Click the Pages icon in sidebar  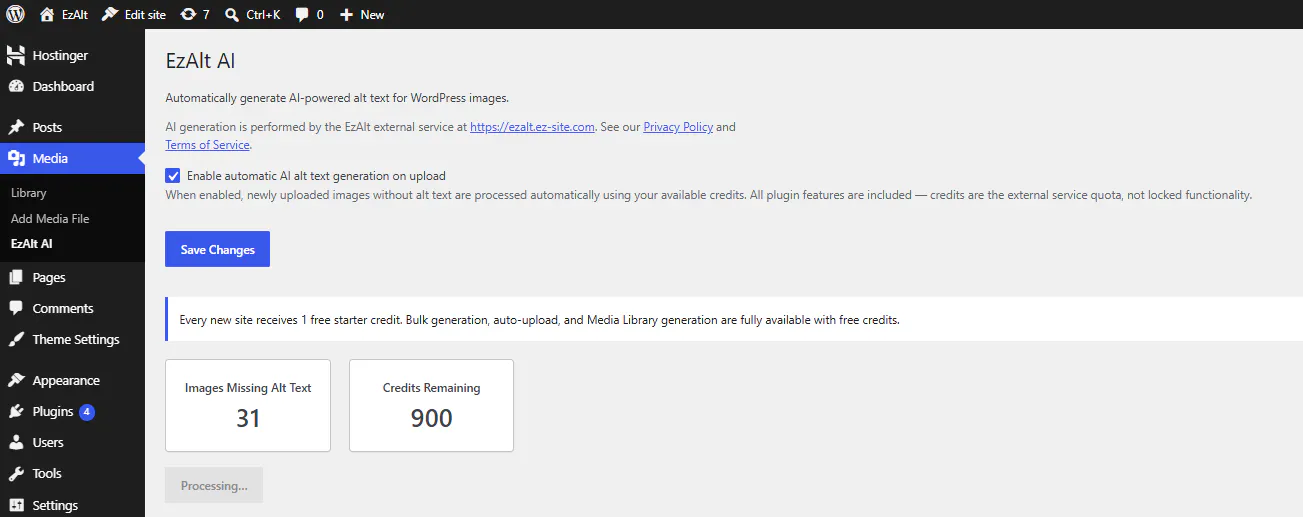(x=16, y=277)
